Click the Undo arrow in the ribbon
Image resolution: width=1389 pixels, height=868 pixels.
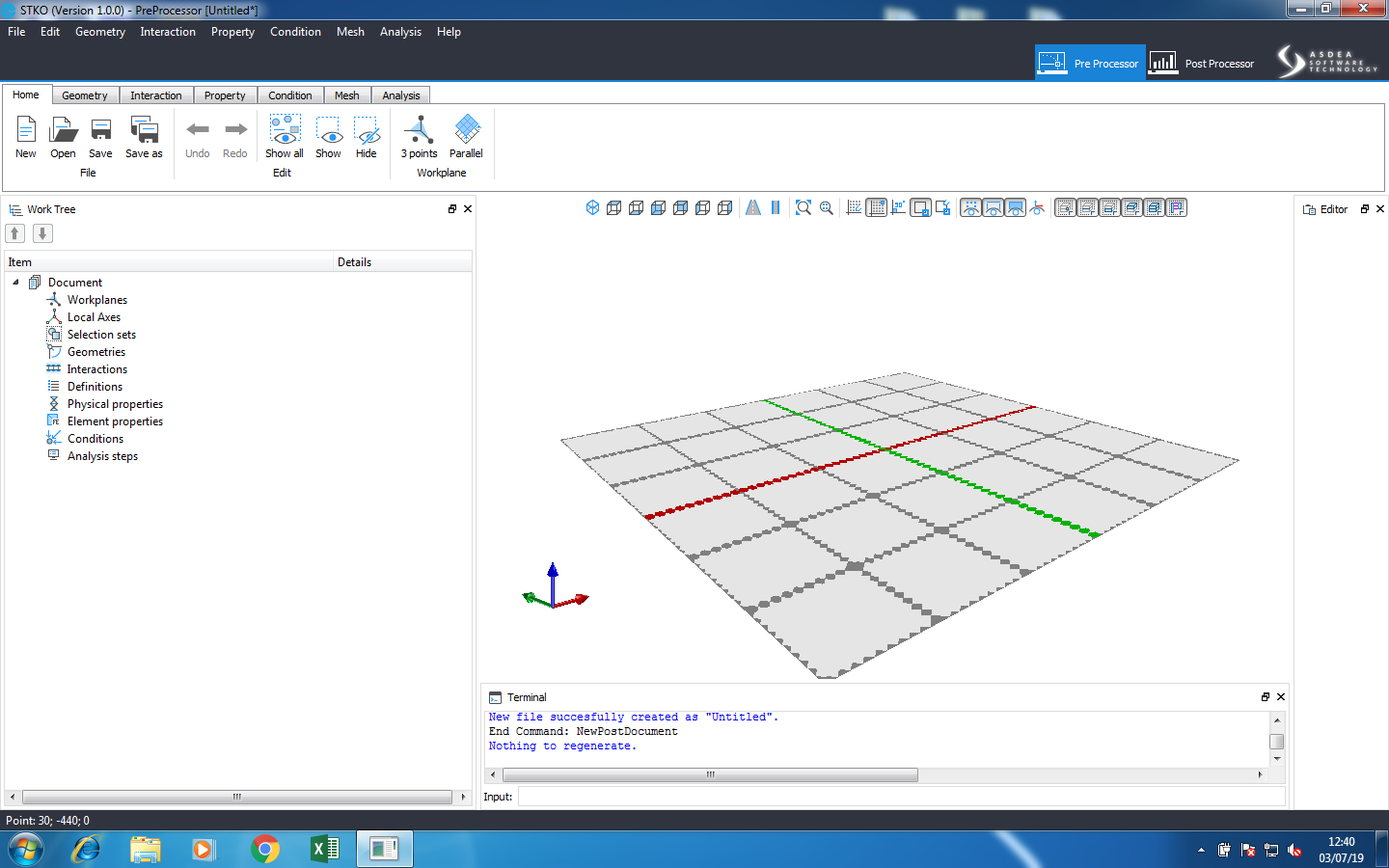pyautogui.click(x=198, y=129)
